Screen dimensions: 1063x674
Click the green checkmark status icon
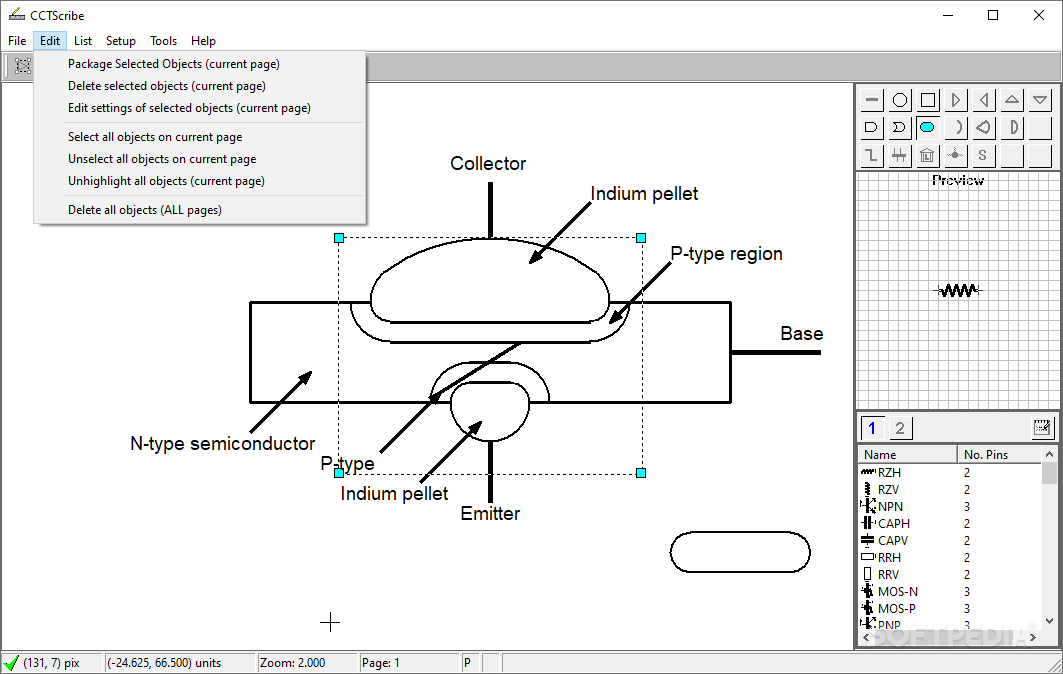[11, 662]
